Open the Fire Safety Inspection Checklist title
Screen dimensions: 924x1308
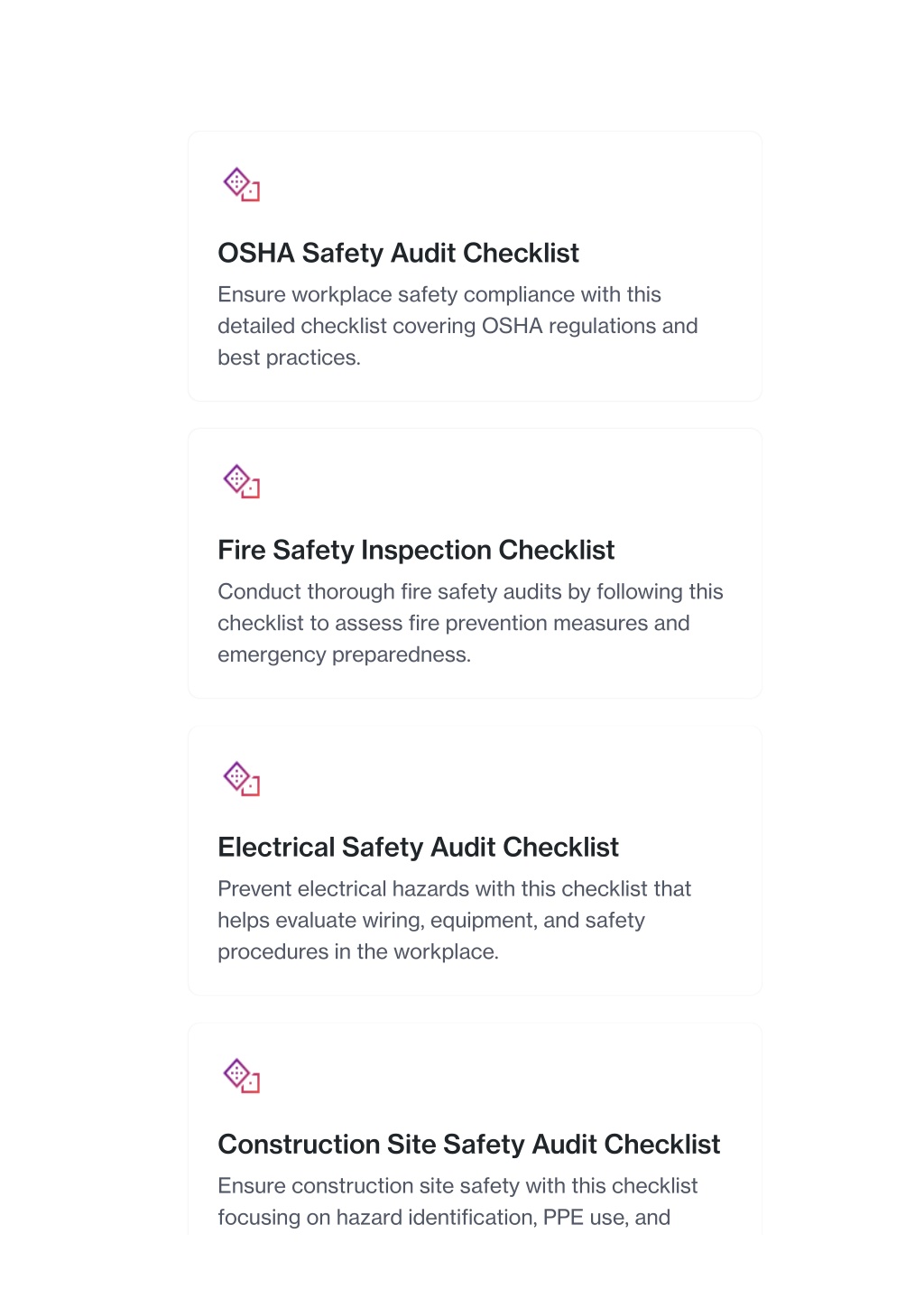point(416,550)
